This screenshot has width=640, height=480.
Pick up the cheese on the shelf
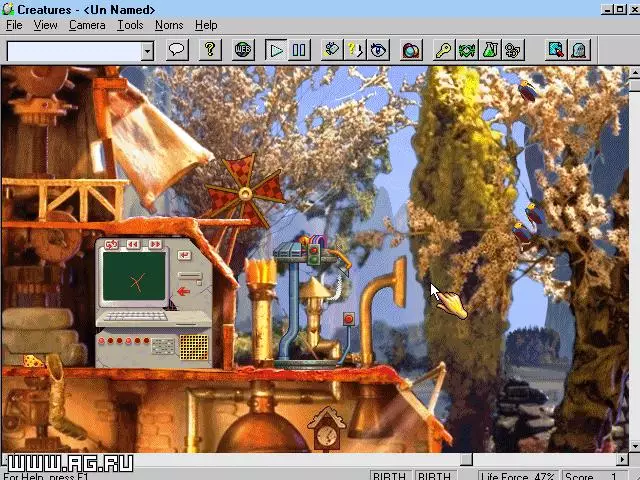[33, 361]
